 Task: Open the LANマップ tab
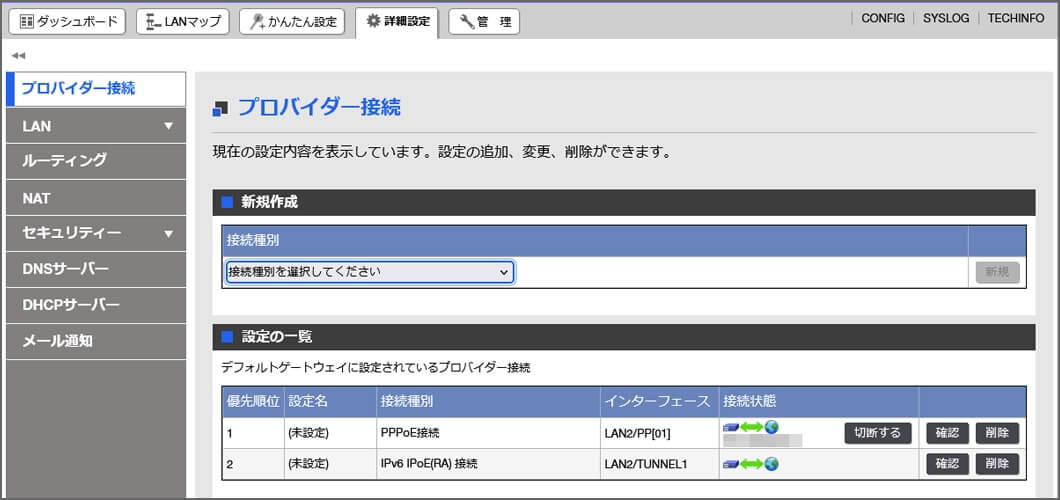tap(183, 22)
